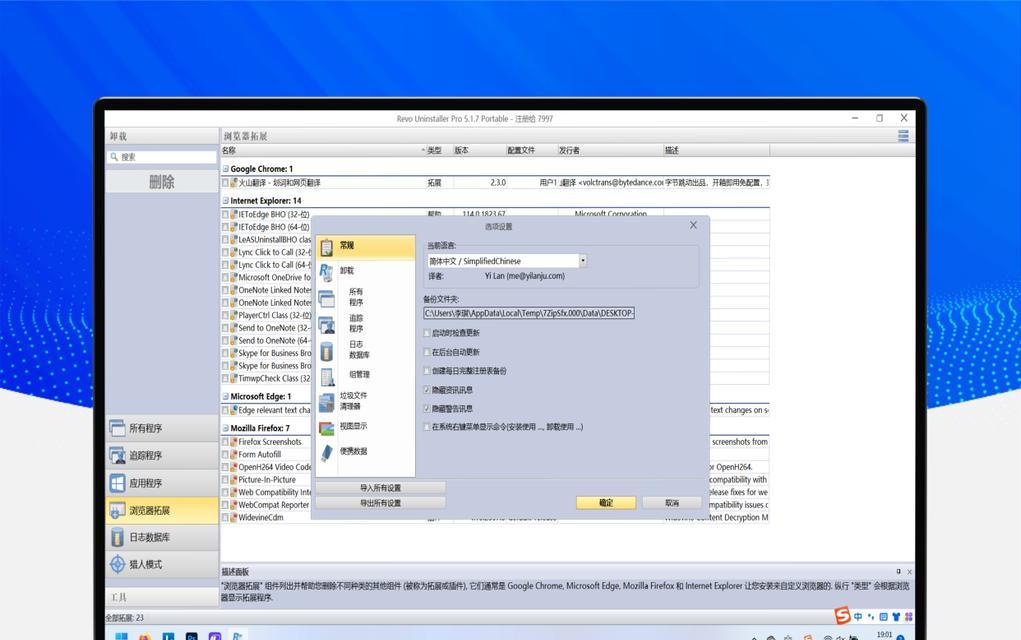Click the 浏览器拓展 icon in main sidebar
The width and height of the screenshot is (1021, 640).
click(117, 510)
